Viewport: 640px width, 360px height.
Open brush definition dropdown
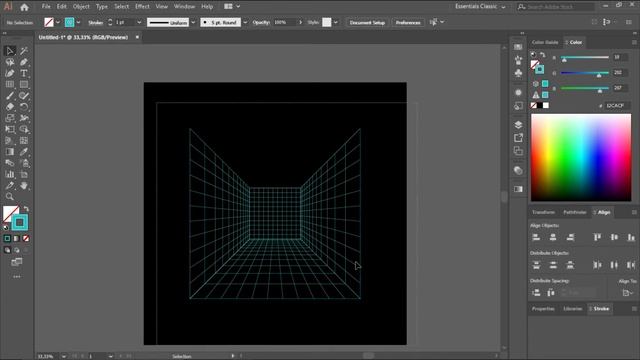click(x=245, y=22)
